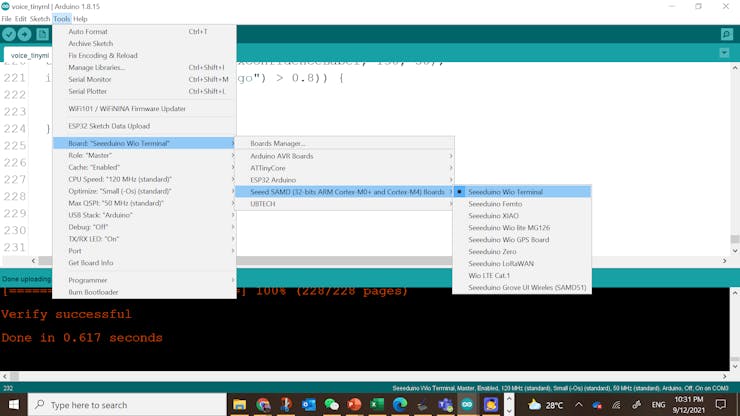740x416 pixels.
Task: Open Microsoft Teams from taskbar
Action: click(445, 405)
